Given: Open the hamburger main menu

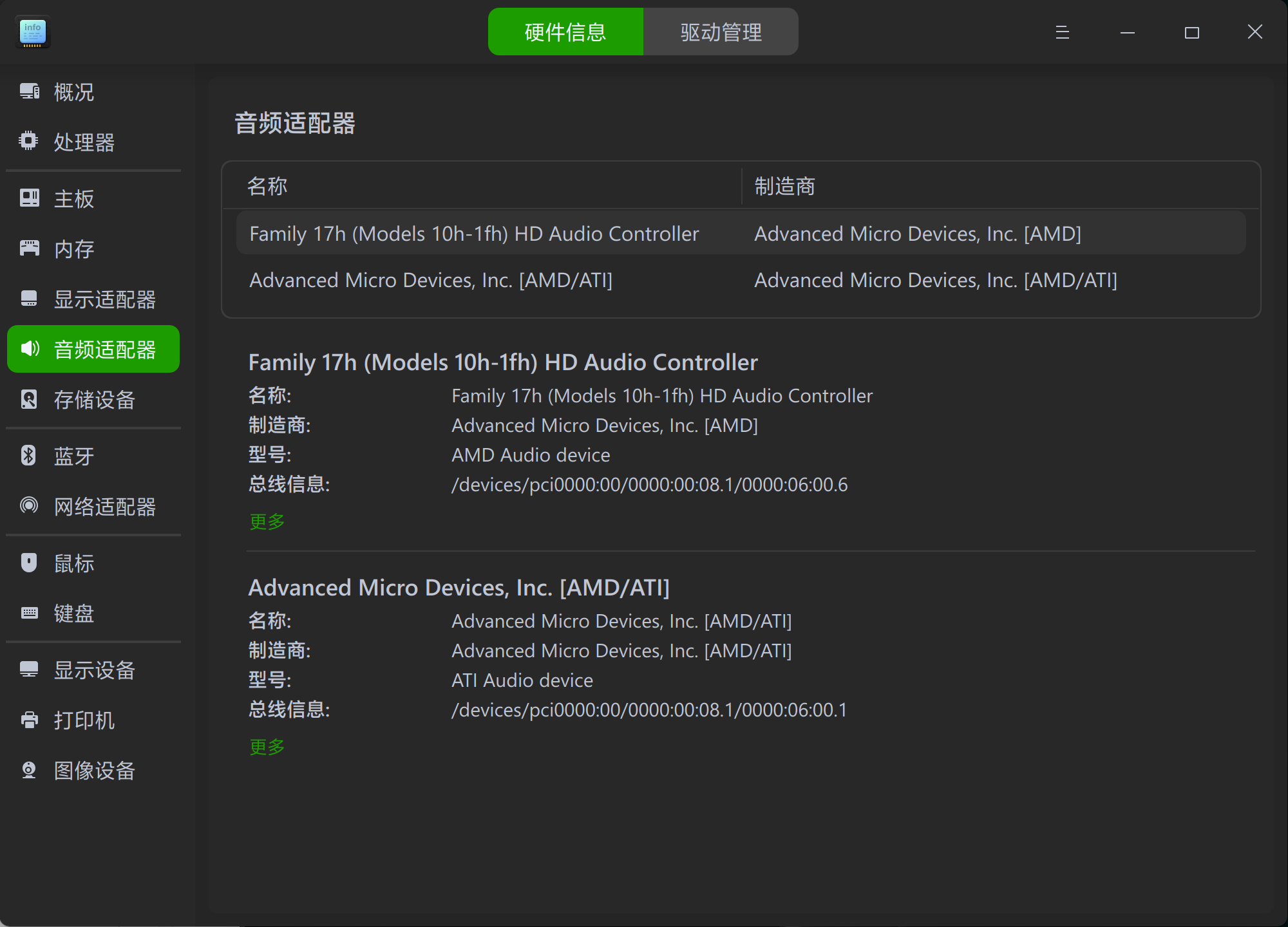Looking at the screenshot, I should click(1063, 32).
